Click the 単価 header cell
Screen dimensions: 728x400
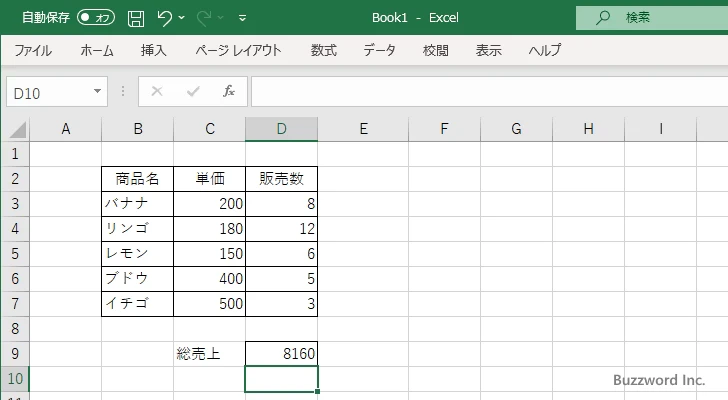pyautogui.click(x=209, y=179)
